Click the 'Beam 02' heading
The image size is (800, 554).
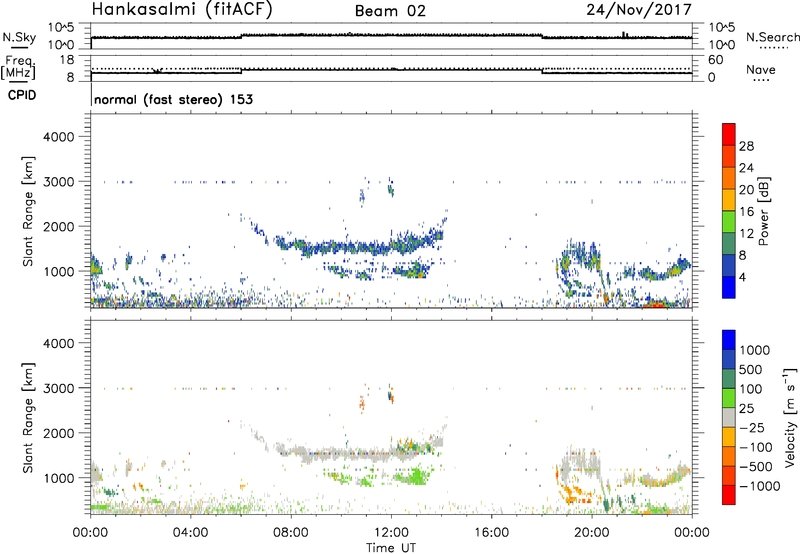[390, 11]
